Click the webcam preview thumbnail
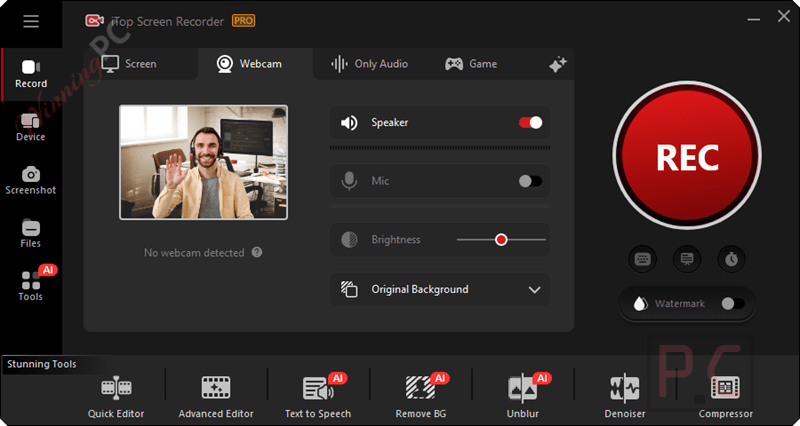This screenshot has width=800, height=426. click(204, 162)
